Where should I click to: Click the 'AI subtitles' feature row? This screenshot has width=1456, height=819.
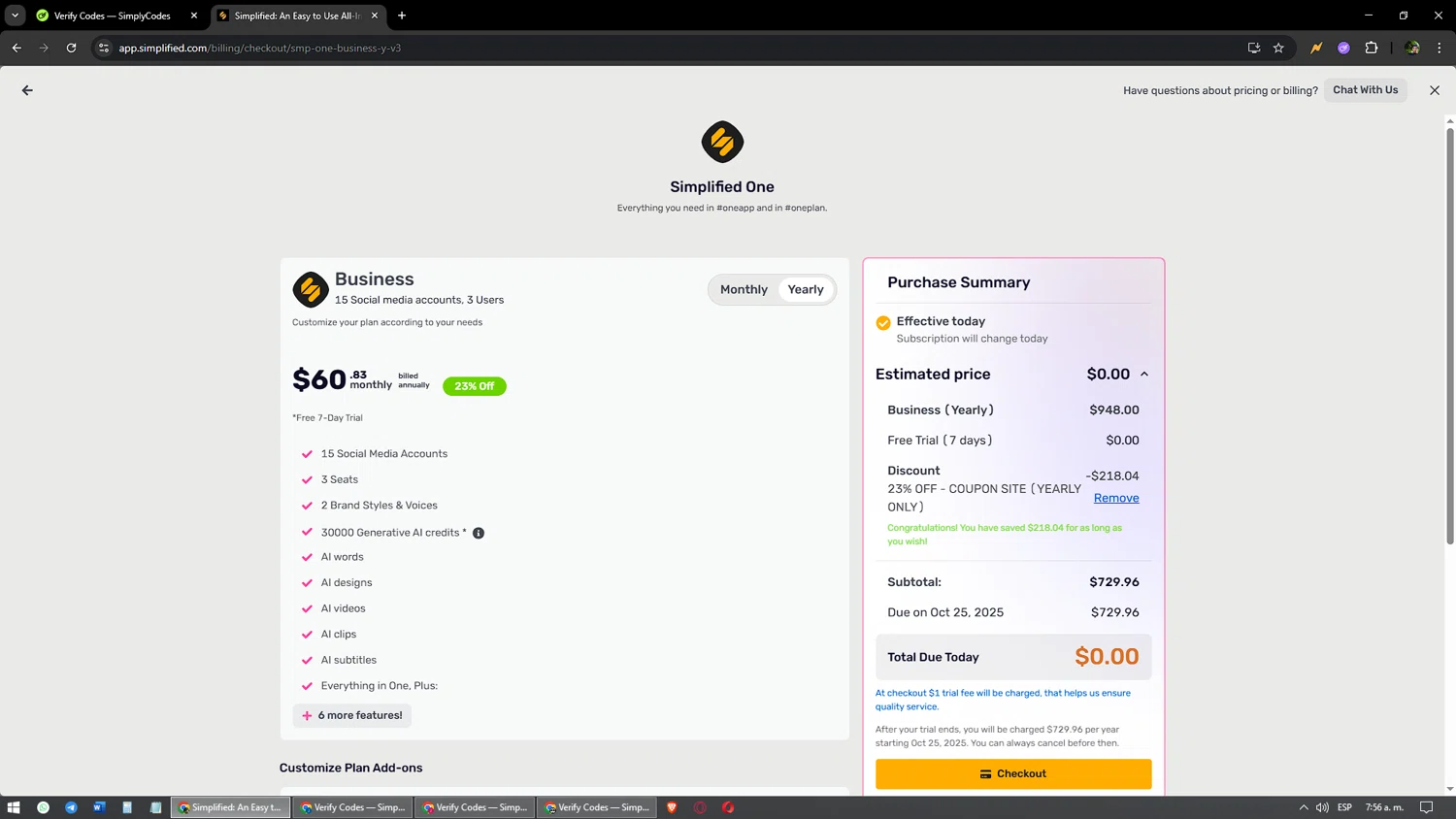[x=348, y=660]
